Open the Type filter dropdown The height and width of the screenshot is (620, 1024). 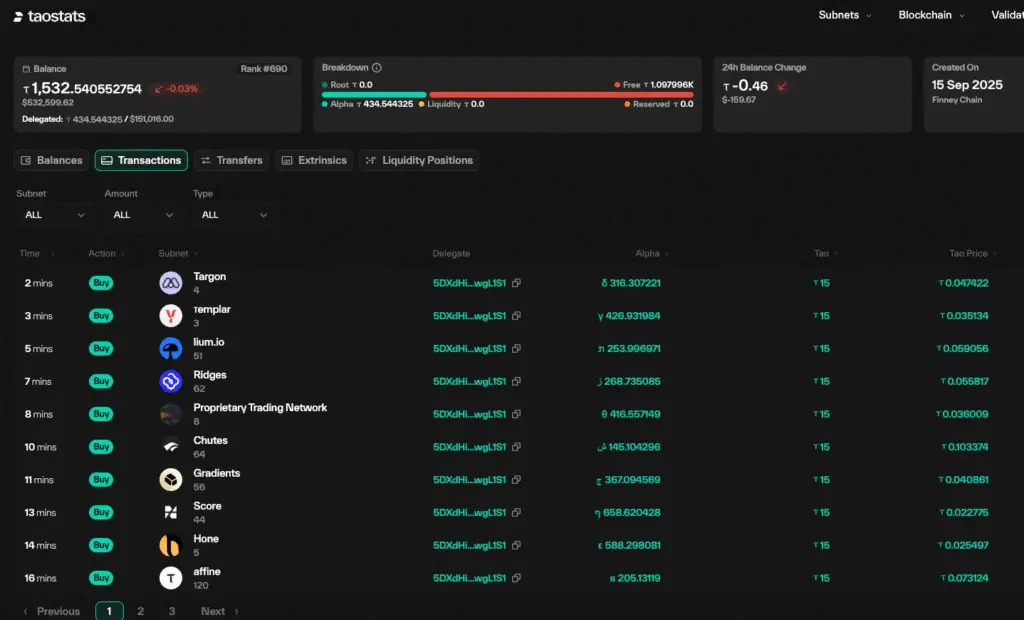tap(234, 215)
